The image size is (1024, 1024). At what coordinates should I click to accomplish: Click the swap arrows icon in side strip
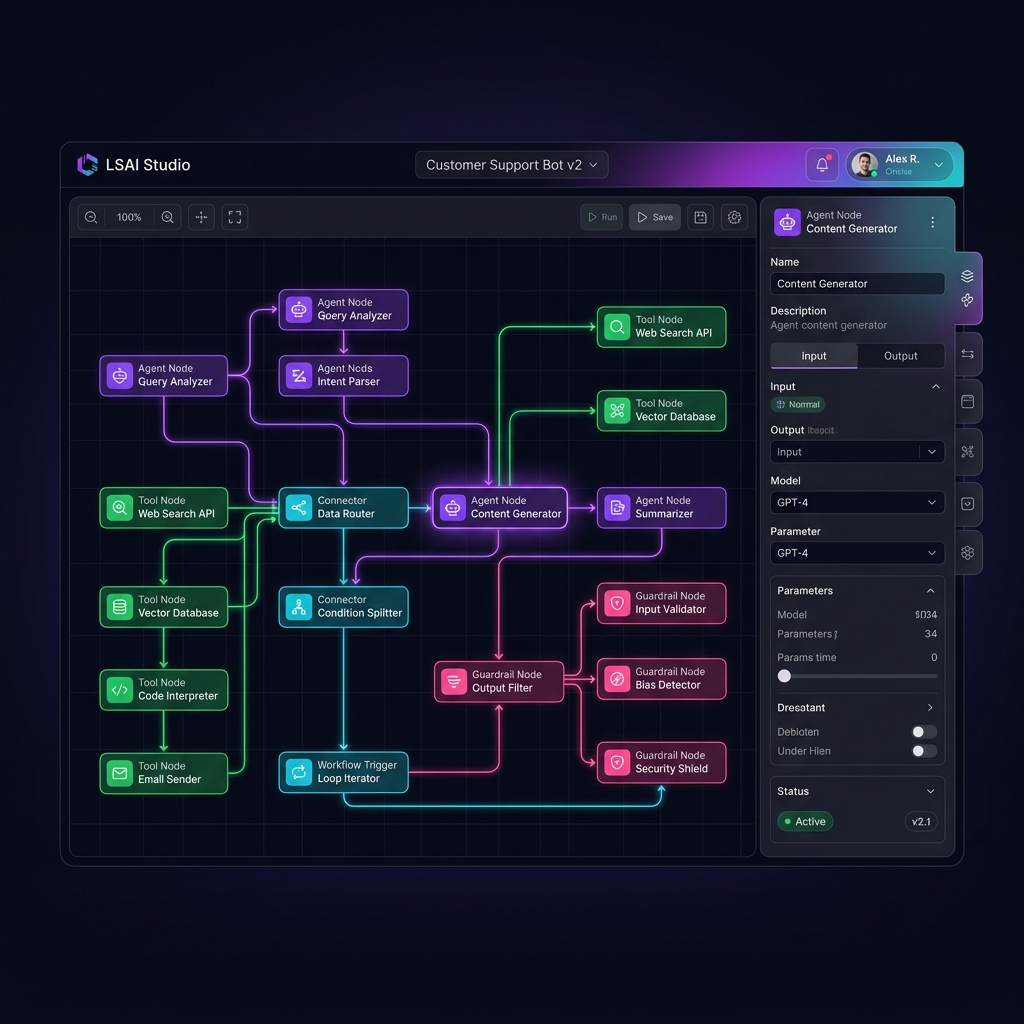point(967,354)
